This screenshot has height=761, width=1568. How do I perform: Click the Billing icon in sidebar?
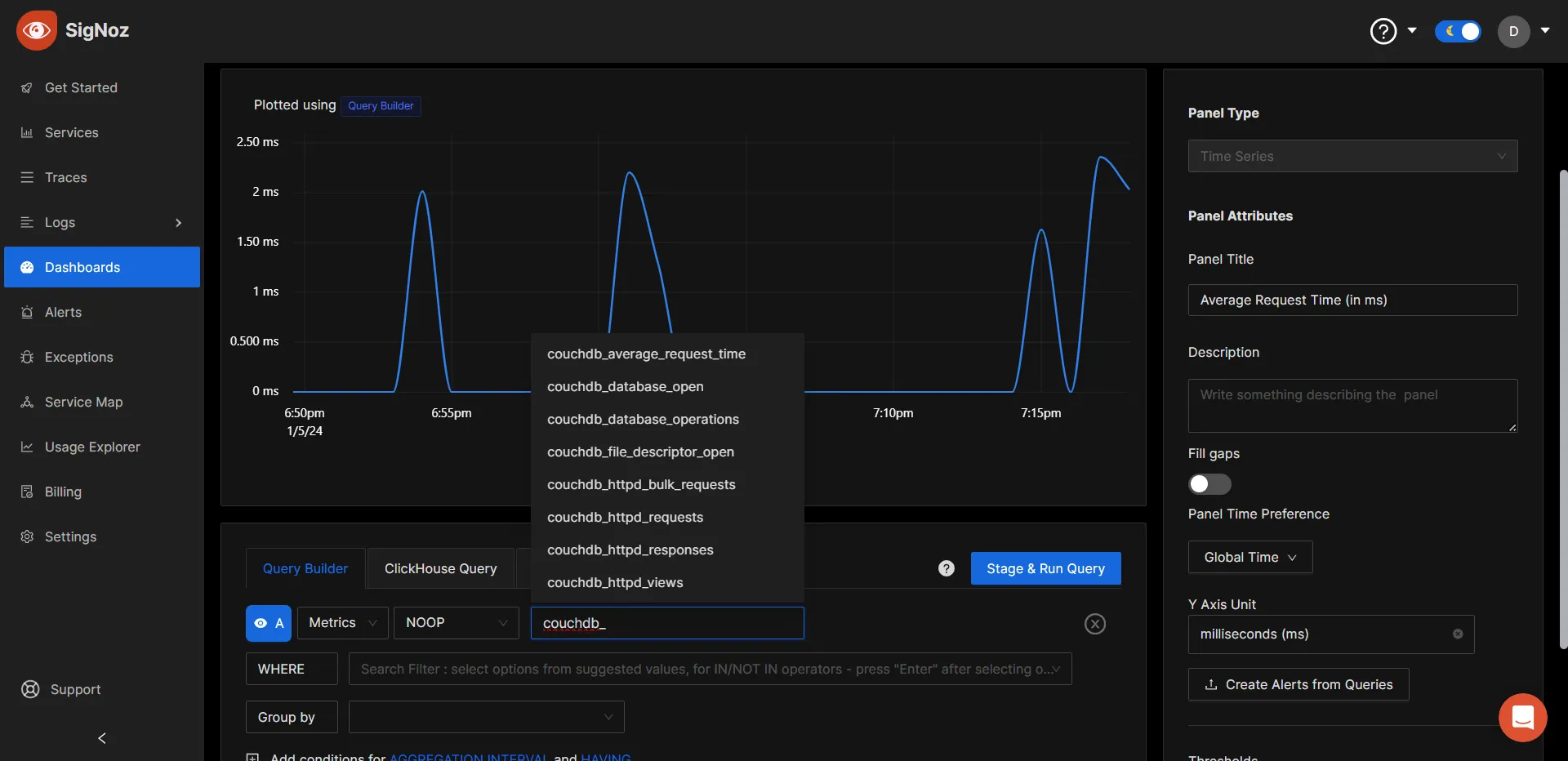coord(27,492)
